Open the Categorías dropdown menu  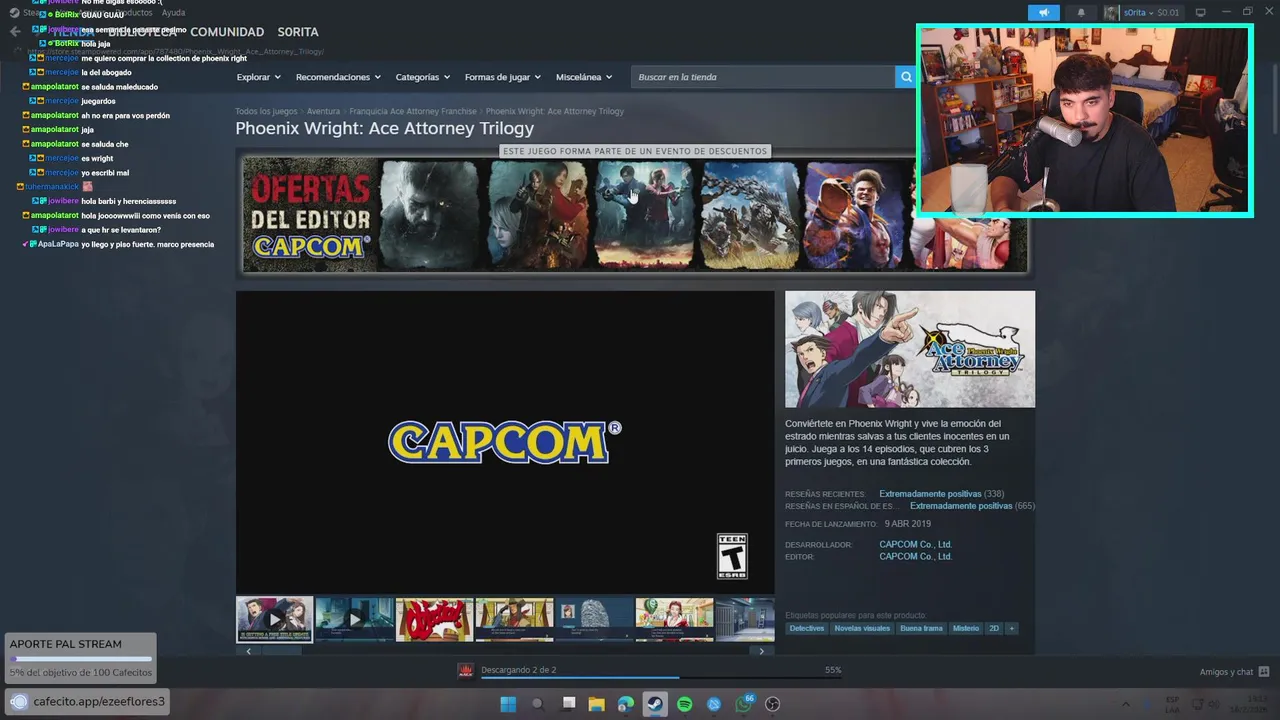pos(422,77)
